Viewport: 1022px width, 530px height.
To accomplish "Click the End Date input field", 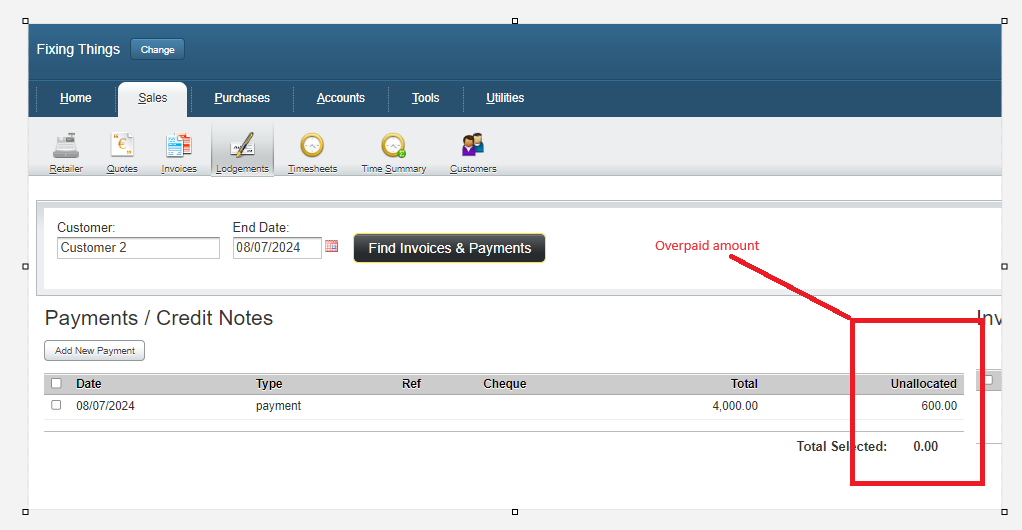I will [x=277, y=248].
